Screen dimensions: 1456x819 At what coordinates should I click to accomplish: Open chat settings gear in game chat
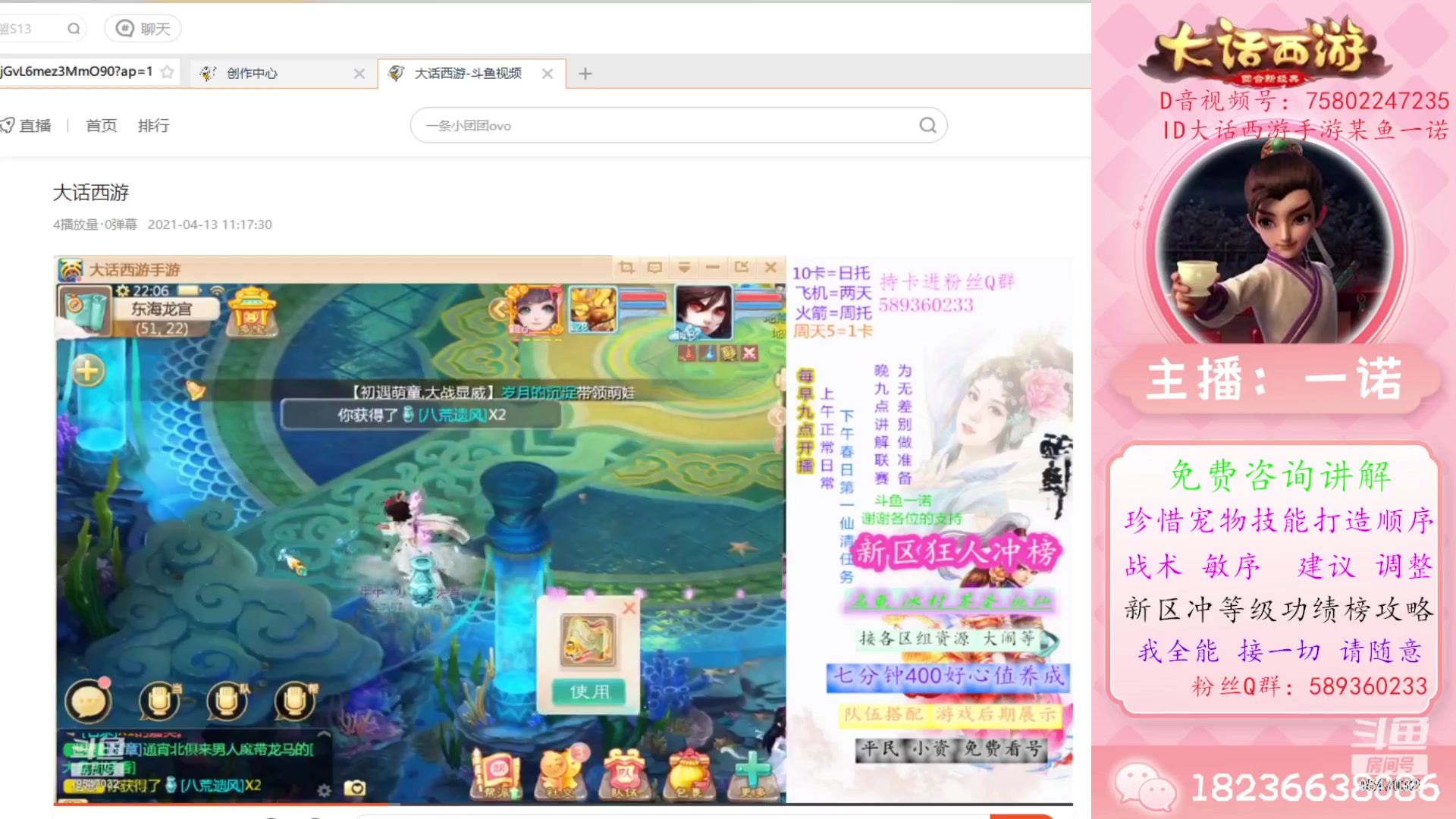pos(324,790)
